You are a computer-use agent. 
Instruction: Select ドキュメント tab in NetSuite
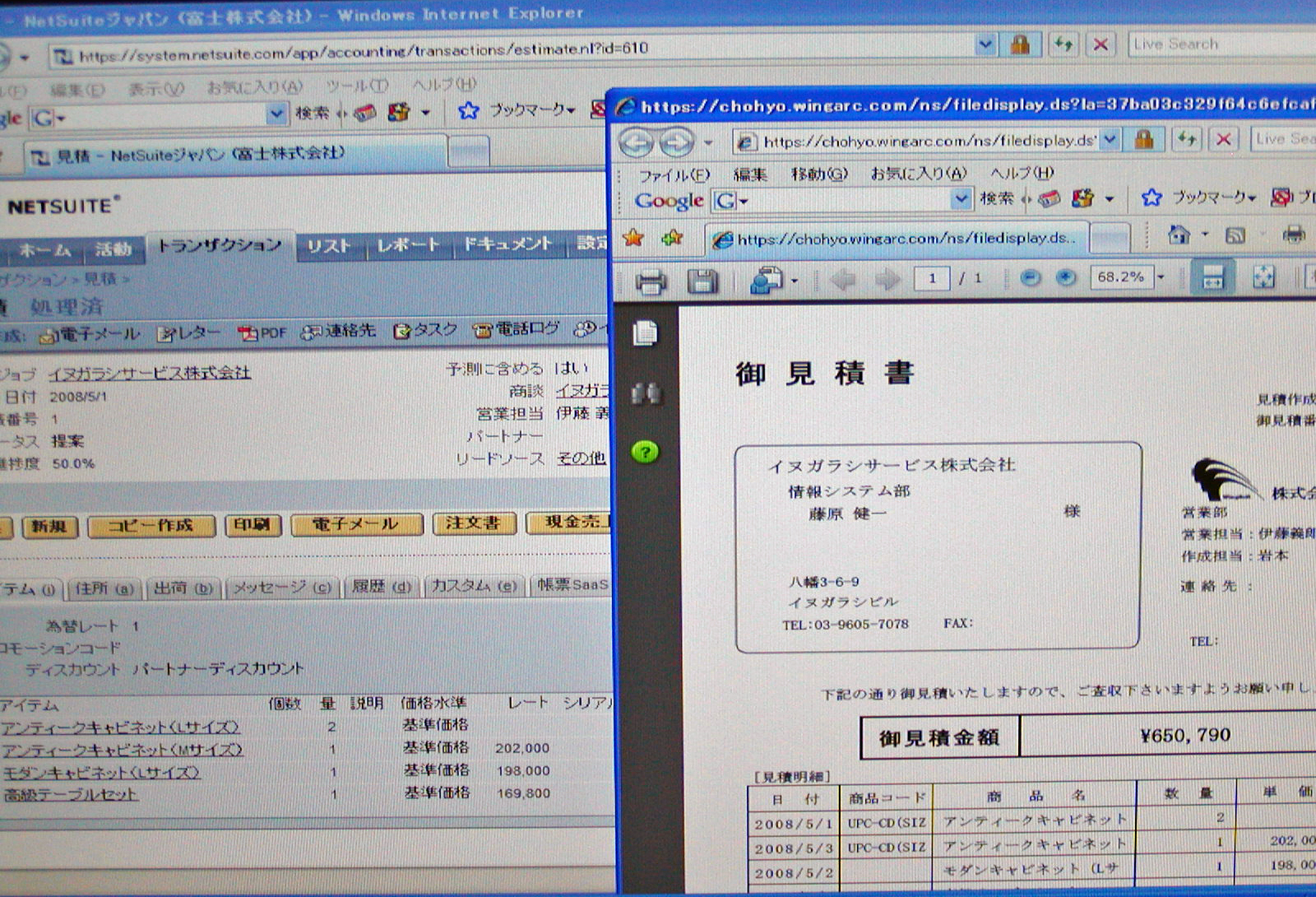click(507, 244)
